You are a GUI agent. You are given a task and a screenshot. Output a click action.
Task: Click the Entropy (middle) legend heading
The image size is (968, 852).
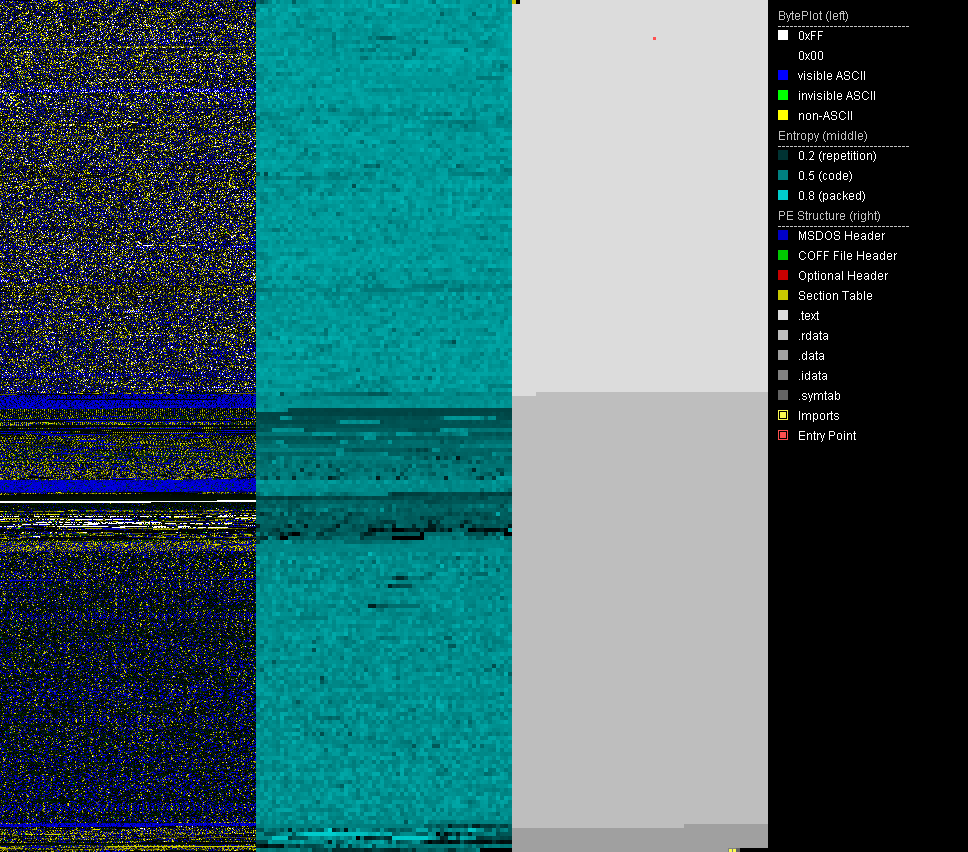[x=823, y=136]
